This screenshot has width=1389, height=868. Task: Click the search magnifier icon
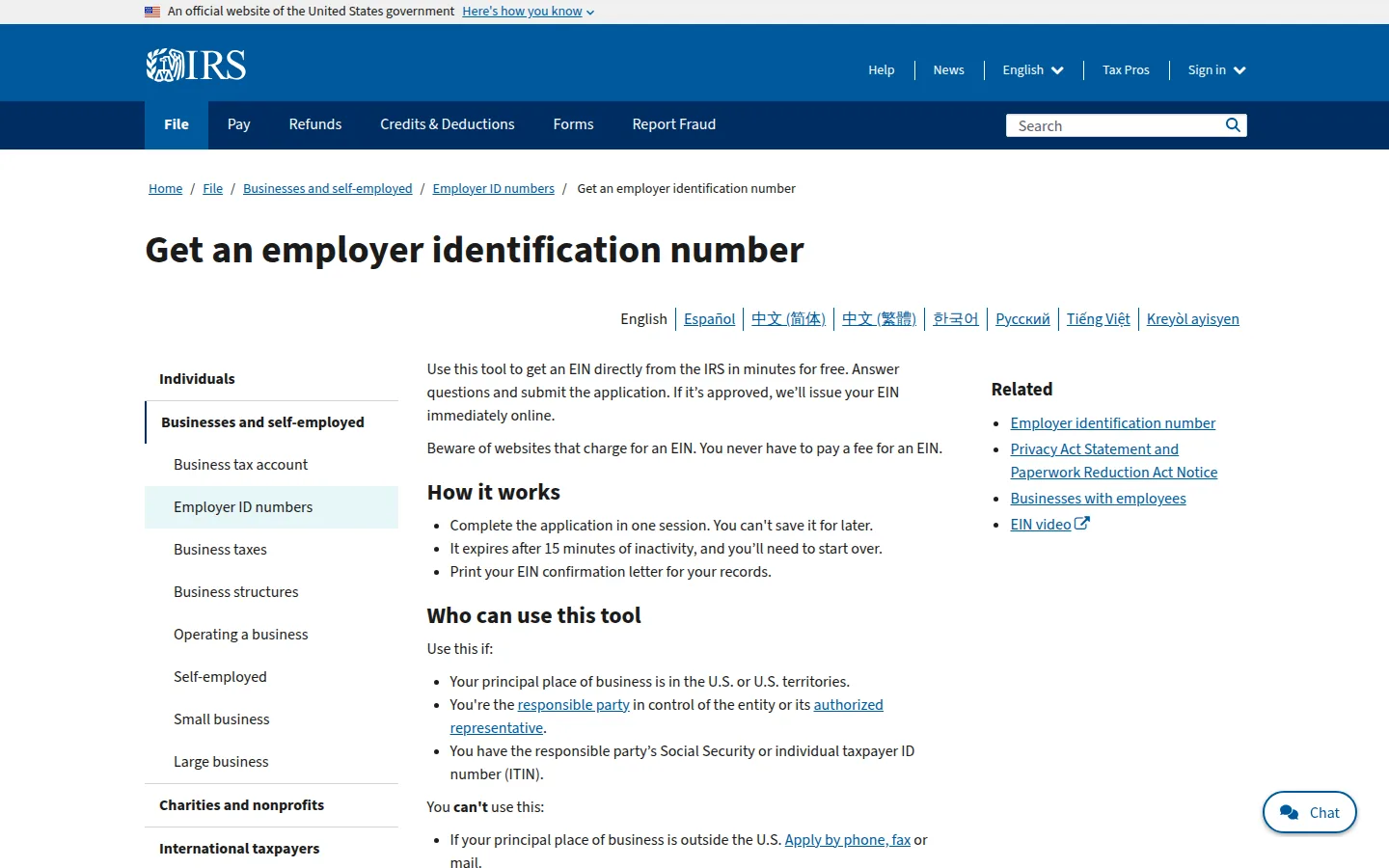pyautogui.click(x=1233, y=125)
